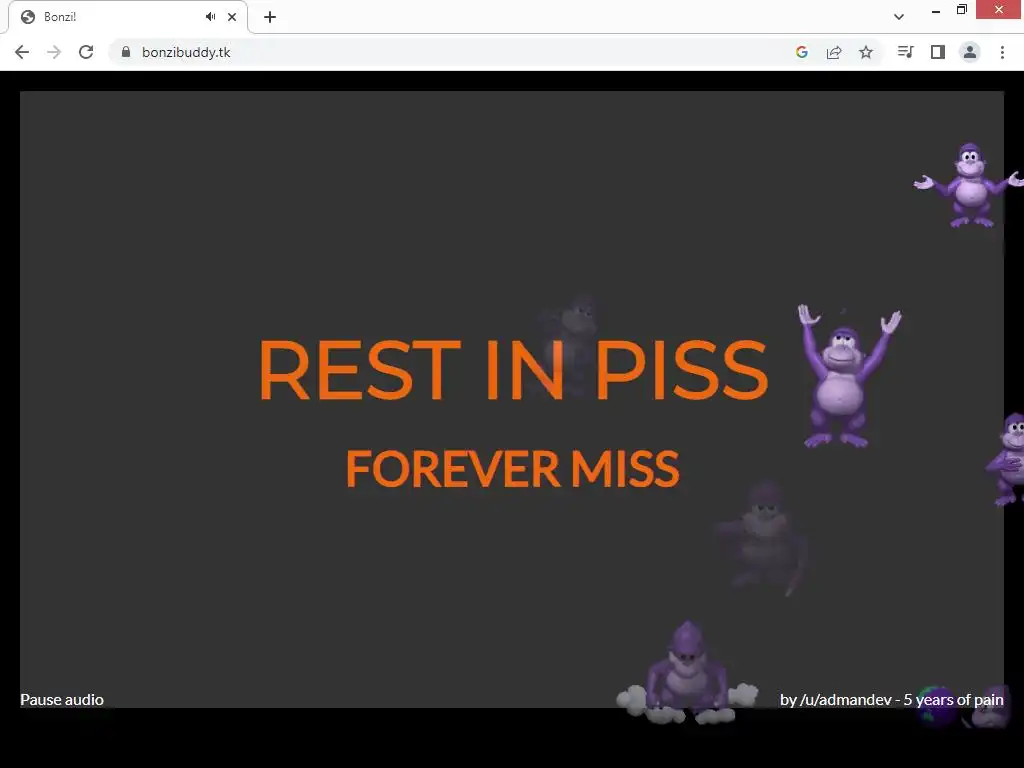Click the Bonzi with both arms raised
The width and height of the screenshot is (1024, 768).
click(x=848, y=376)
